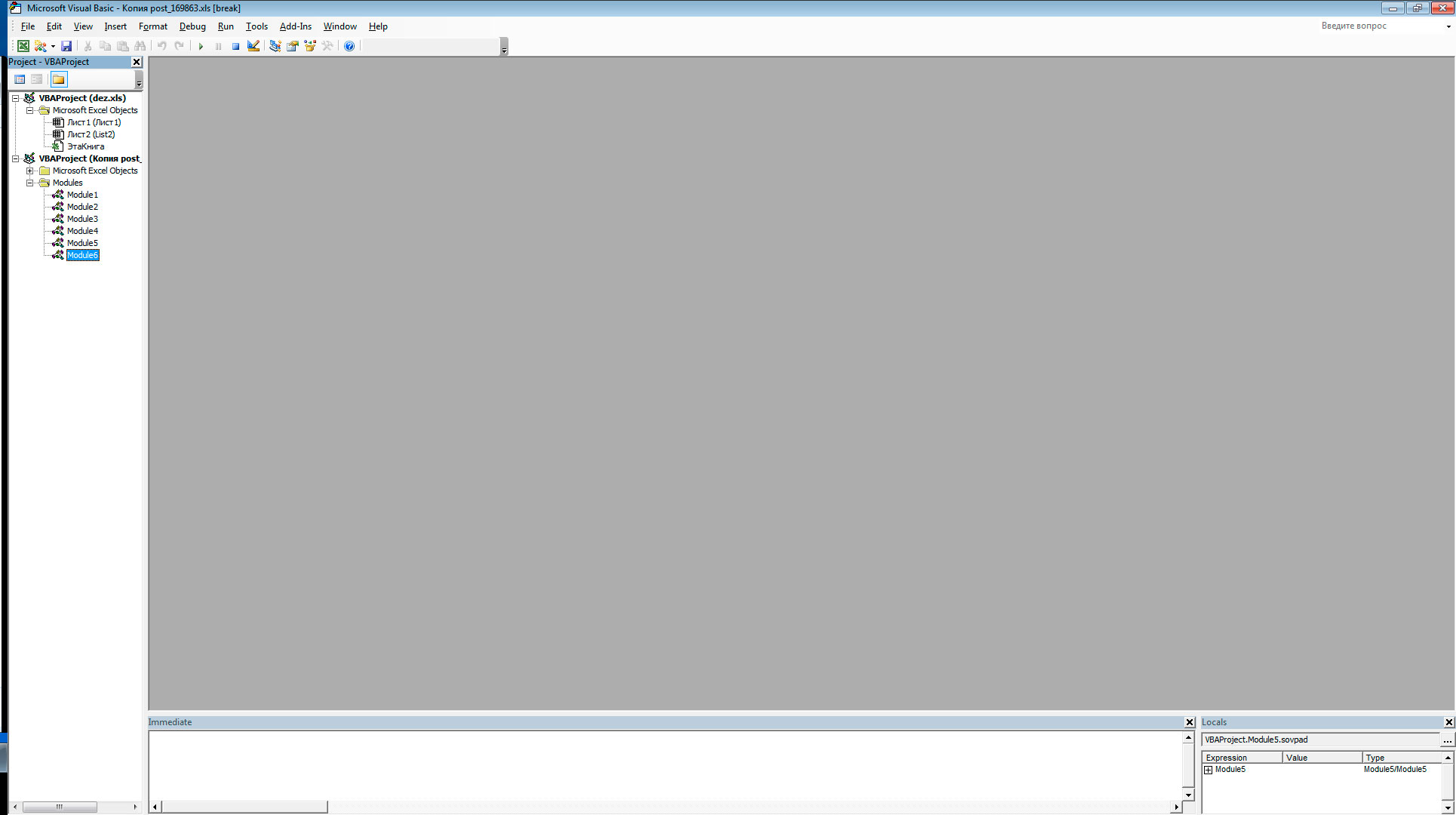1456x815 pixels.
Task: Toggle Design Mode icon
Action: (x=253, y=46)
